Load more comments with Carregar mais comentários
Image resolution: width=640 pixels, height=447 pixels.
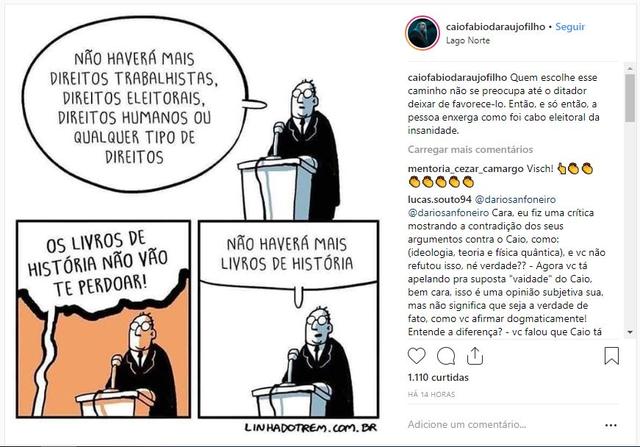point(470,149)
